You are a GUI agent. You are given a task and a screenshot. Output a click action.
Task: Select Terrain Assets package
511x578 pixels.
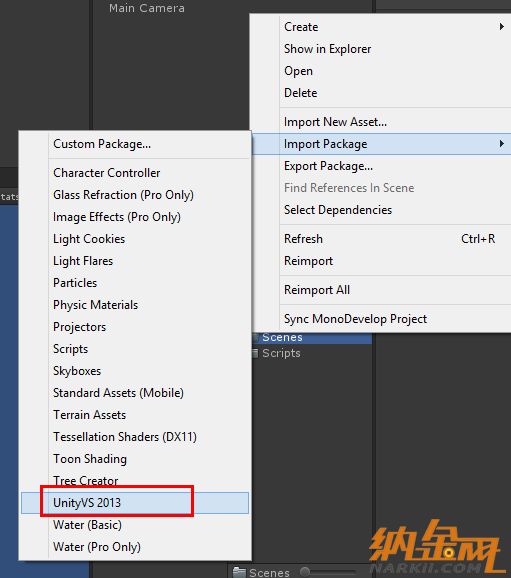[135, 415]
